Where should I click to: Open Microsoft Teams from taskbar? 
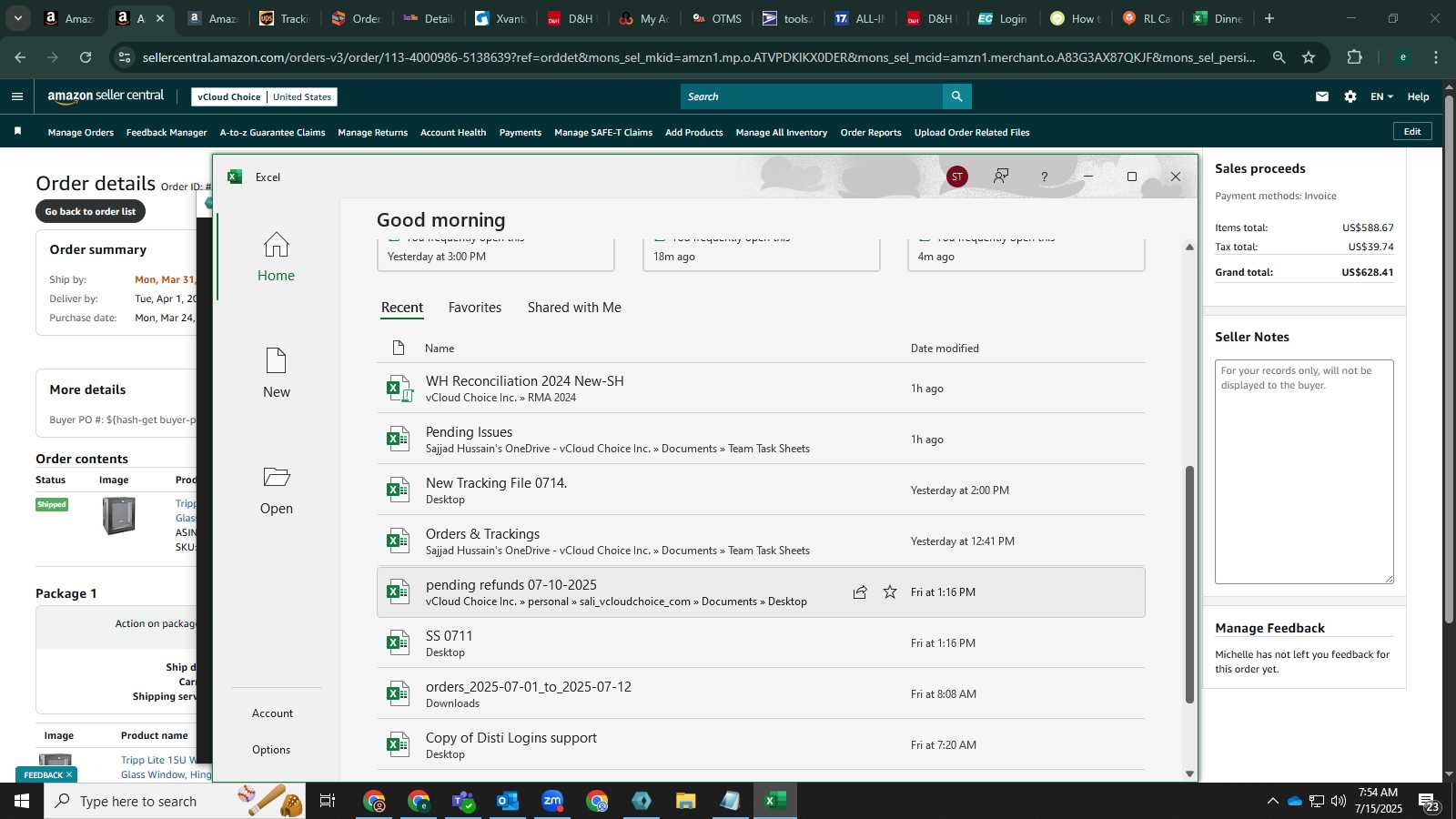463,801
